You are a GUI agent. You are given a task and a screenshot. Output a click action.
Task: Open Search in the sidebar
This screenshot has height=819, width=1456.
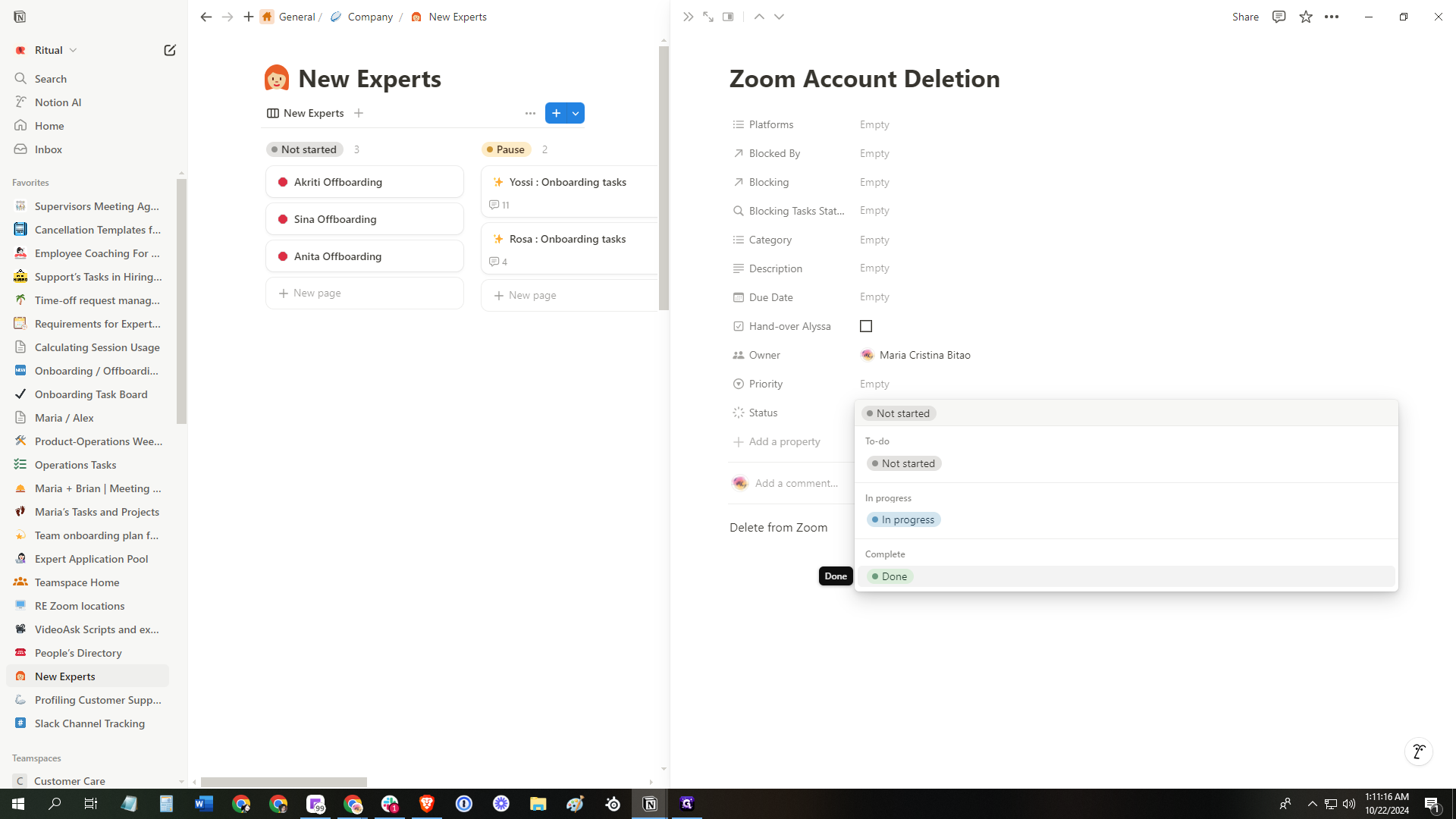(51, 79)
